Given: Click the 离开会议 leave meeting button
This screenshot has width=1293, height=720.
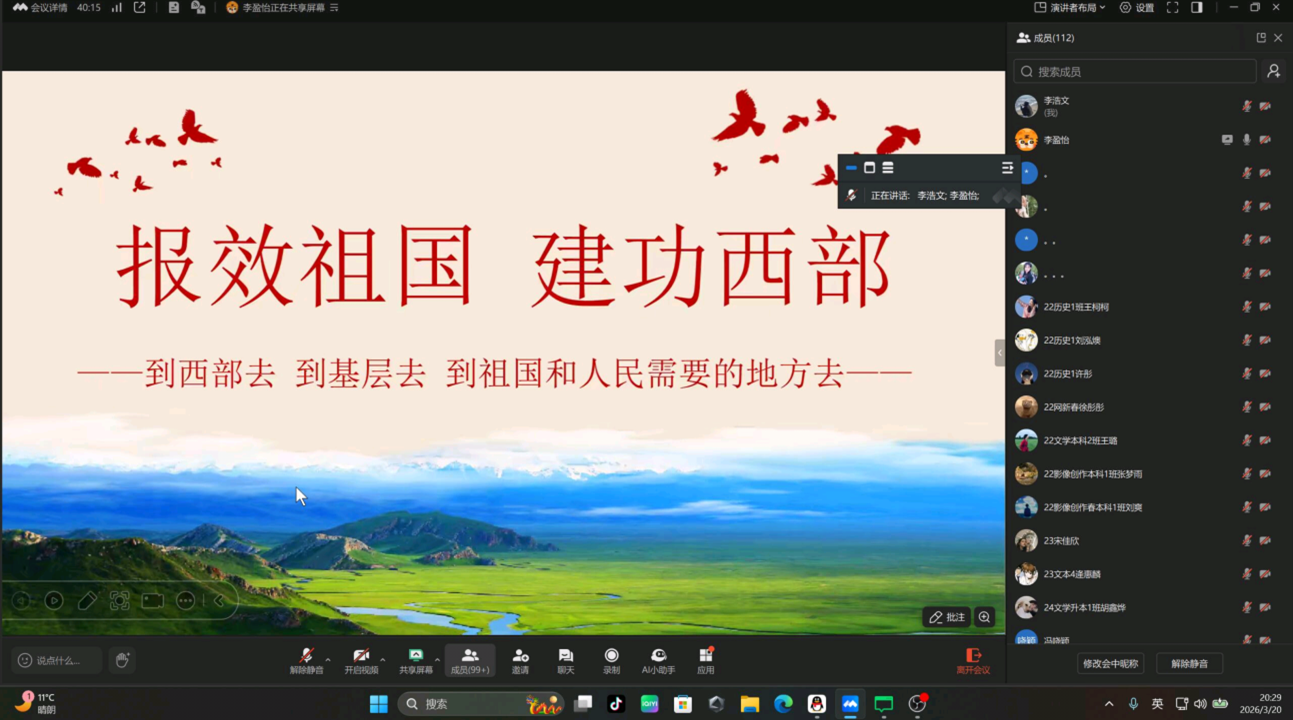Looking at the screenshot, I should coord(972,661).
